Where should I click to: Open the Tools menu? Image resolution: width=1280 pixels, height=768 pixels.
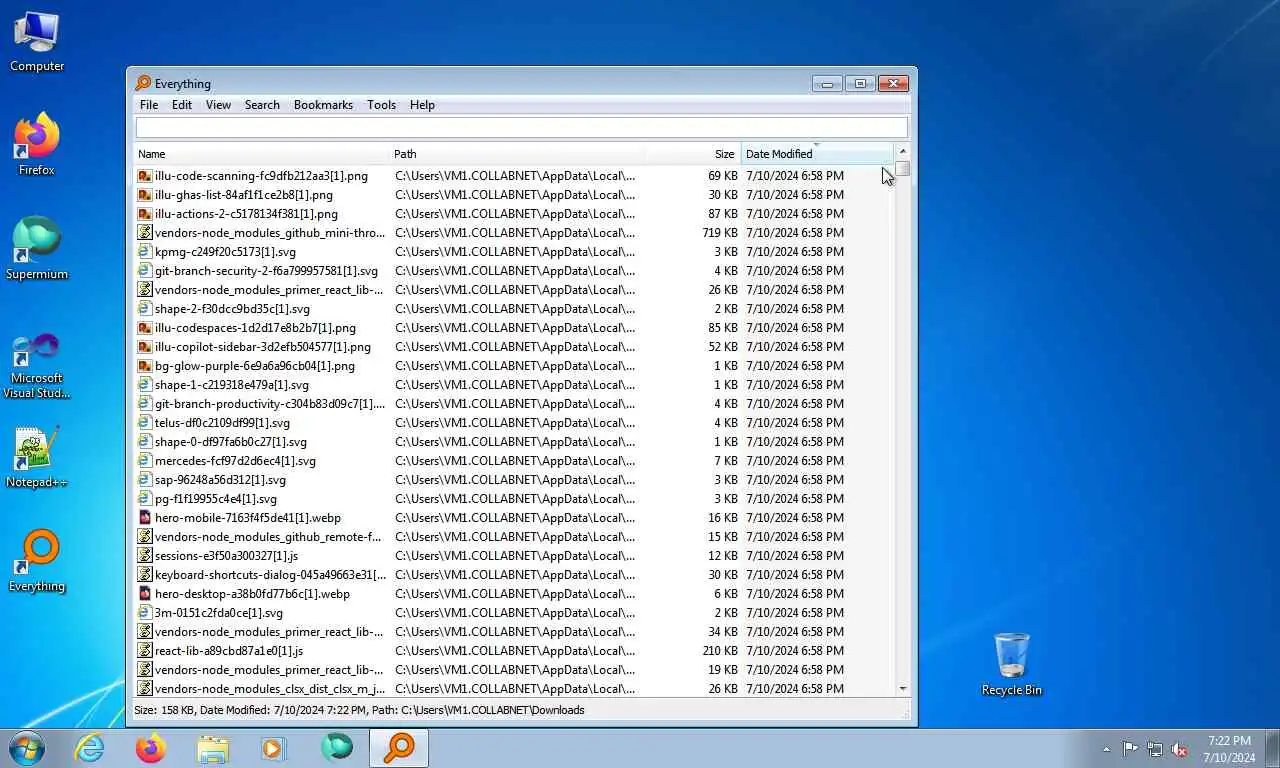click(381, 105)
